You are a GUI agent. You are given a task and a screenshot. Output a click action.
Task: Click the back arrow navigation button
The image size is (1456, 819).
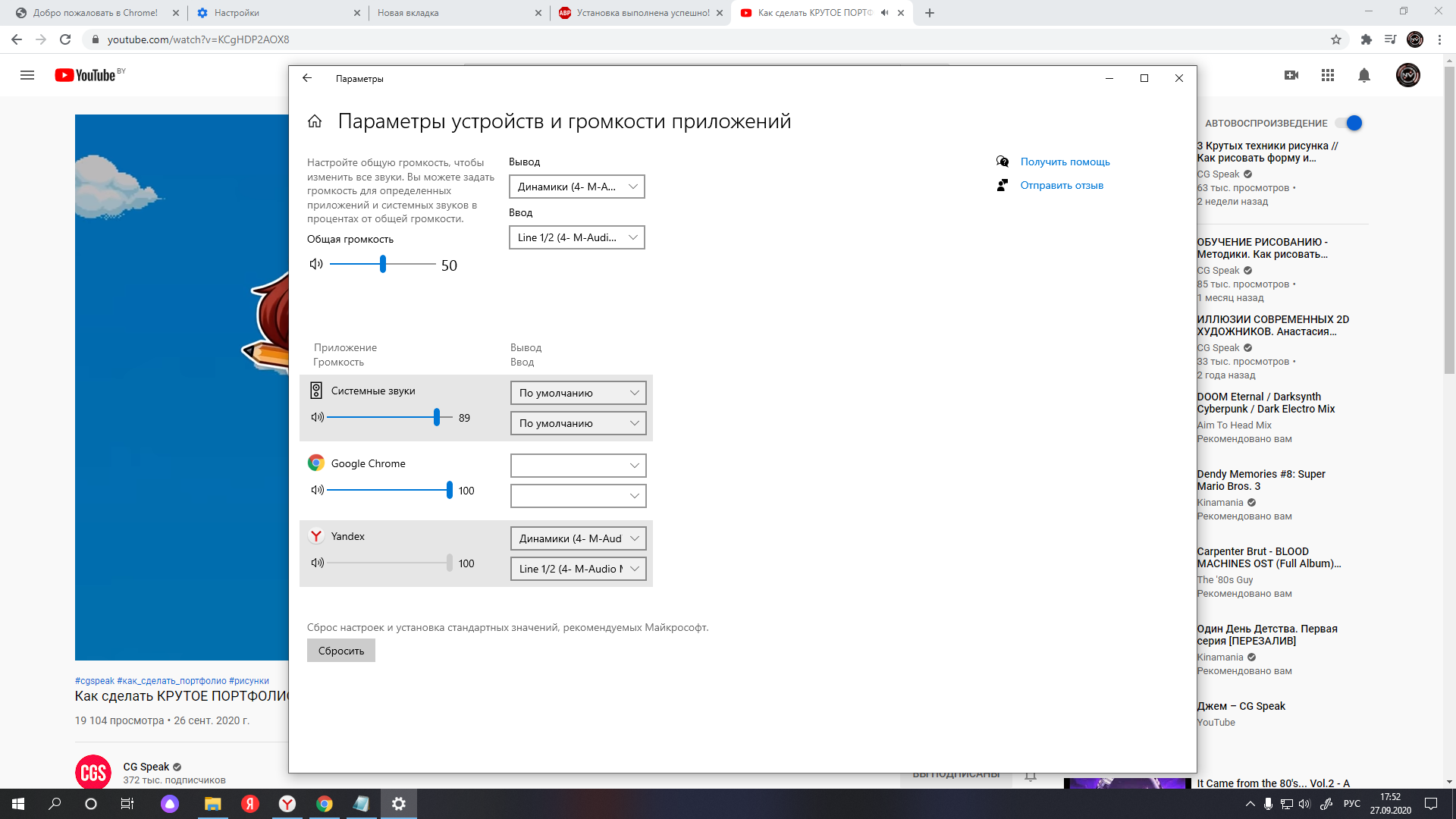pos(307,78)
